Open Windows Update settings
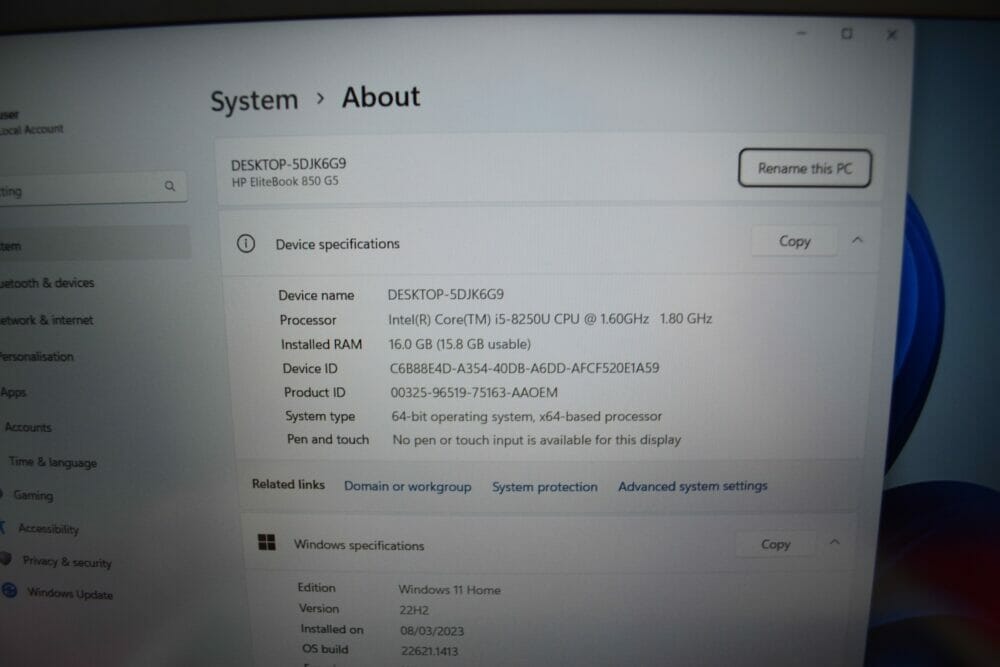This screenshot has height=667, width=1000. (70, 594)
